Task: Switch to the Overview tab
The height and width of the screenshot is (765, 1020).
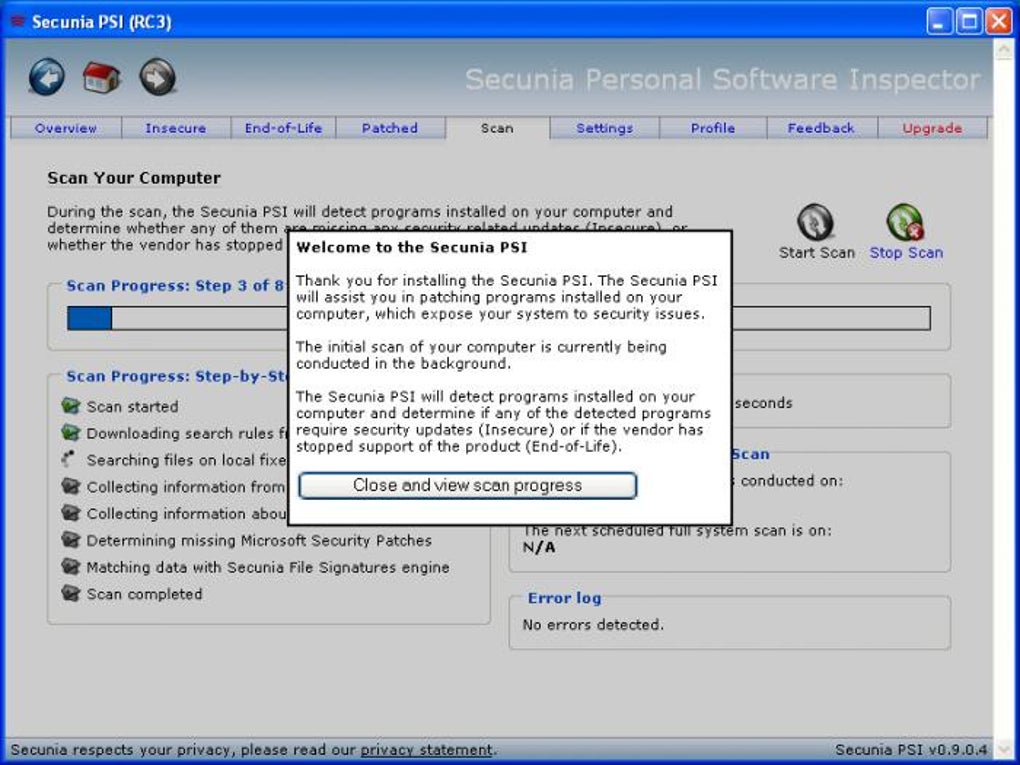Action: coord(64,128)
